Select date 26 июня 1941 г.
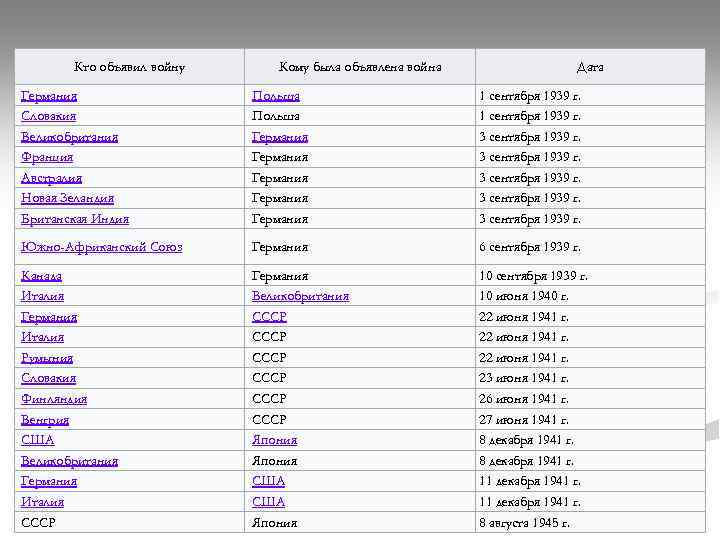 tap(524, 399)
